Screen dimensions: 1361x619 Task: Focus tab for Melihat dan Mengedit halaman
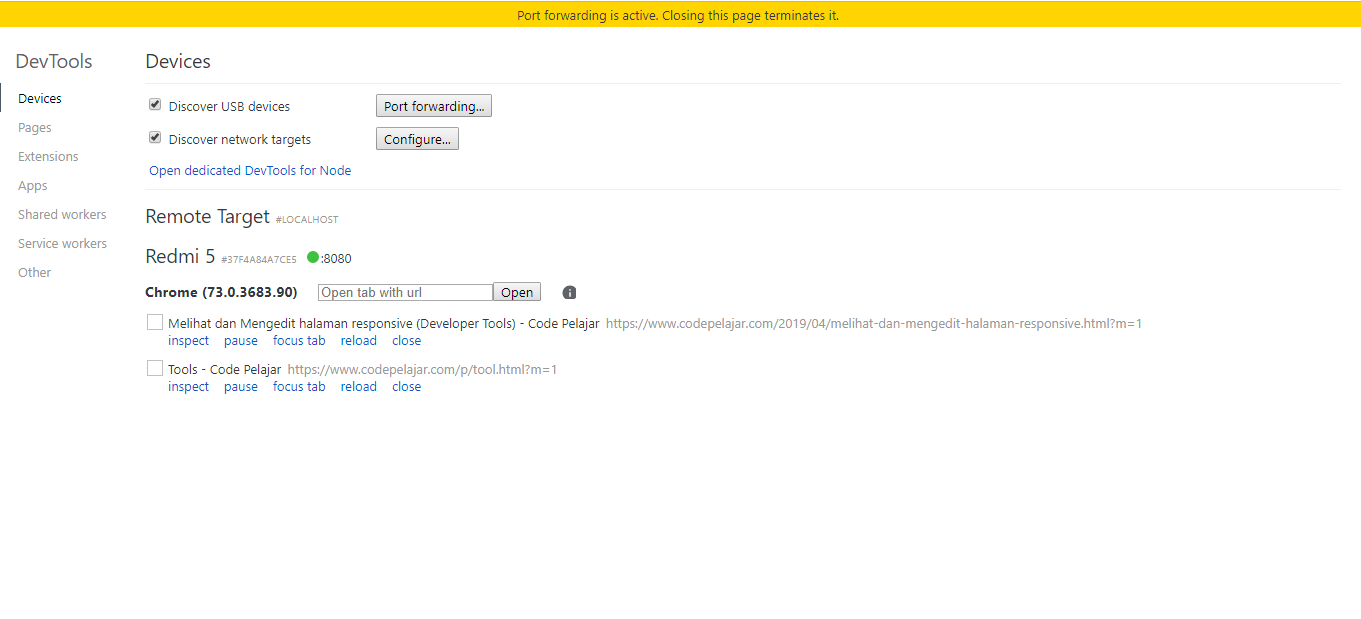[x=299, y=340]
